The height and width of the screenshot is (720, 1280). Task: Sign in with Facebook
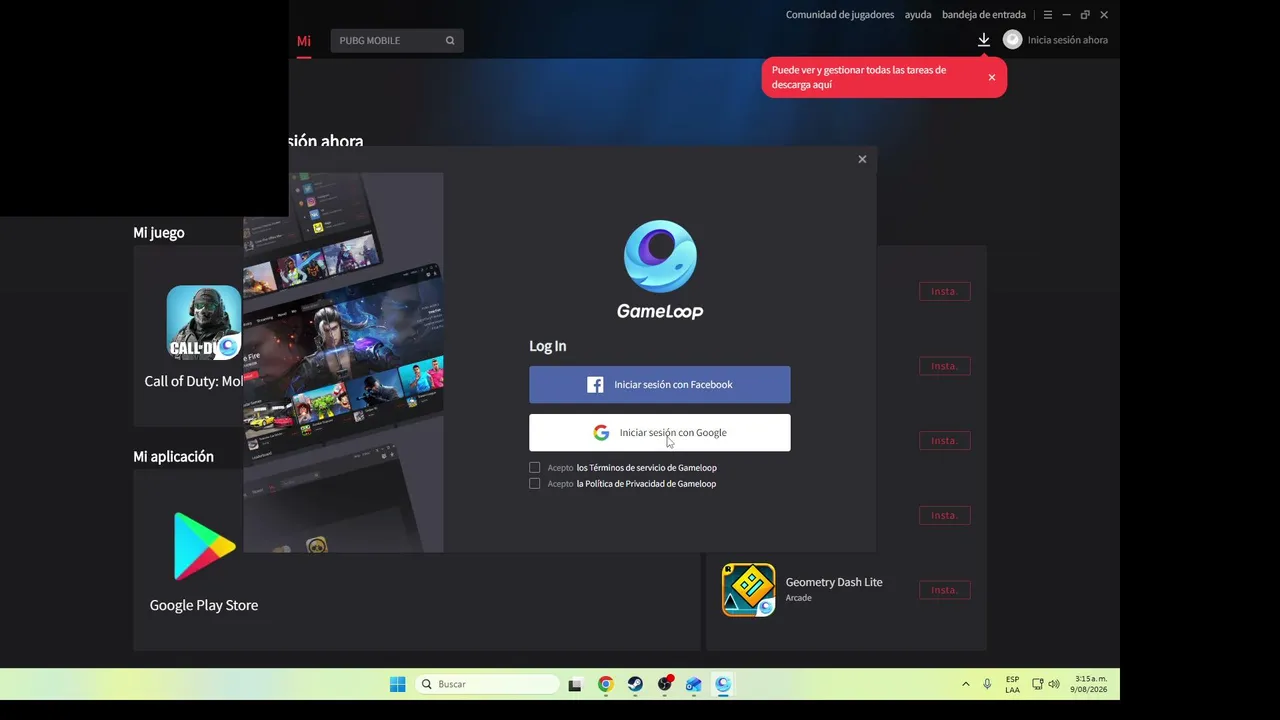point(660,385)
